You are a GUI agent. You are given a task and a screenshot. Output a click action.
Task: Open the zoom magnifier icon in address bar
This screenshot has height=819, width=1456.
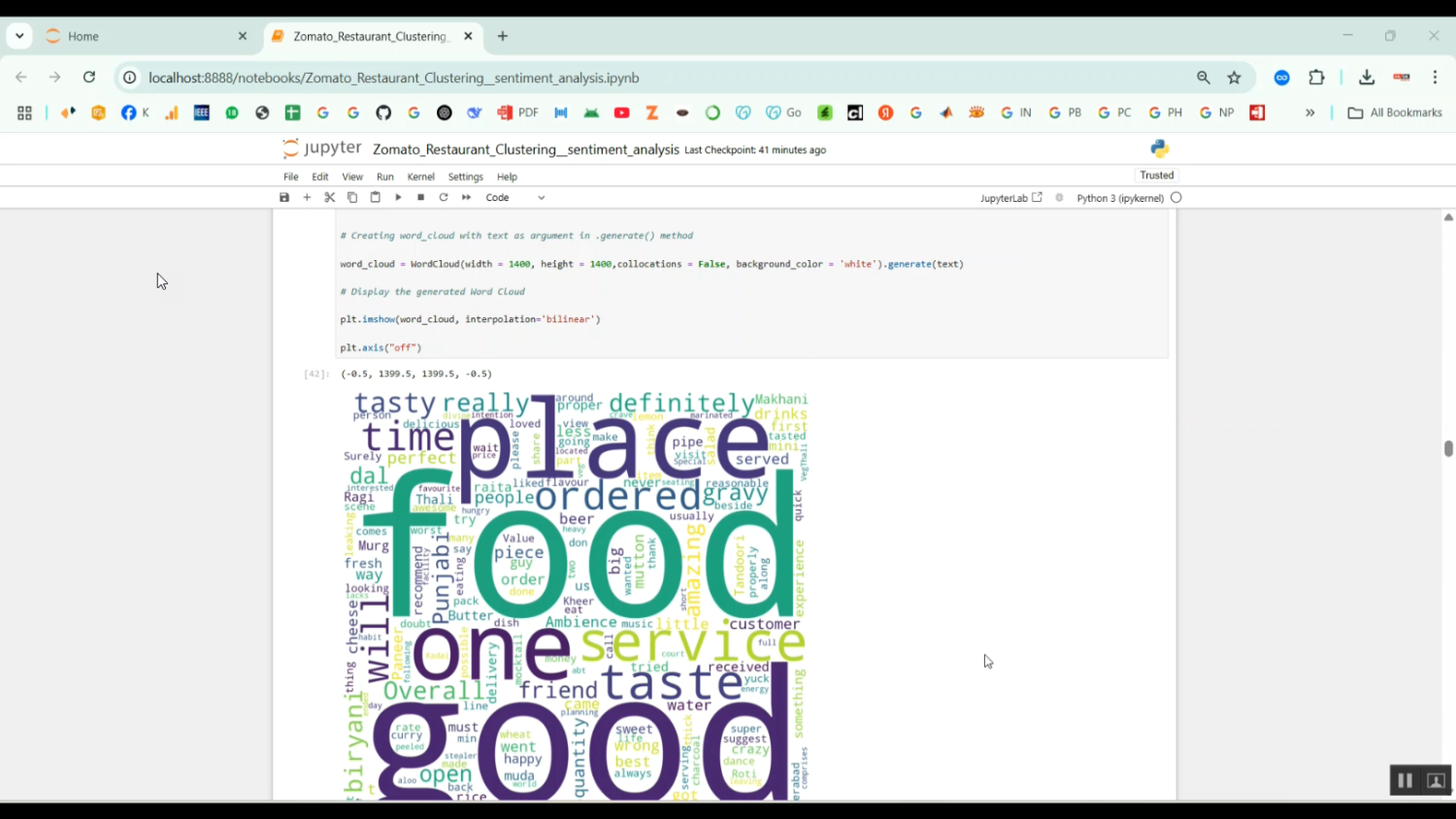pyautogui.click(x=1204, y=78)
